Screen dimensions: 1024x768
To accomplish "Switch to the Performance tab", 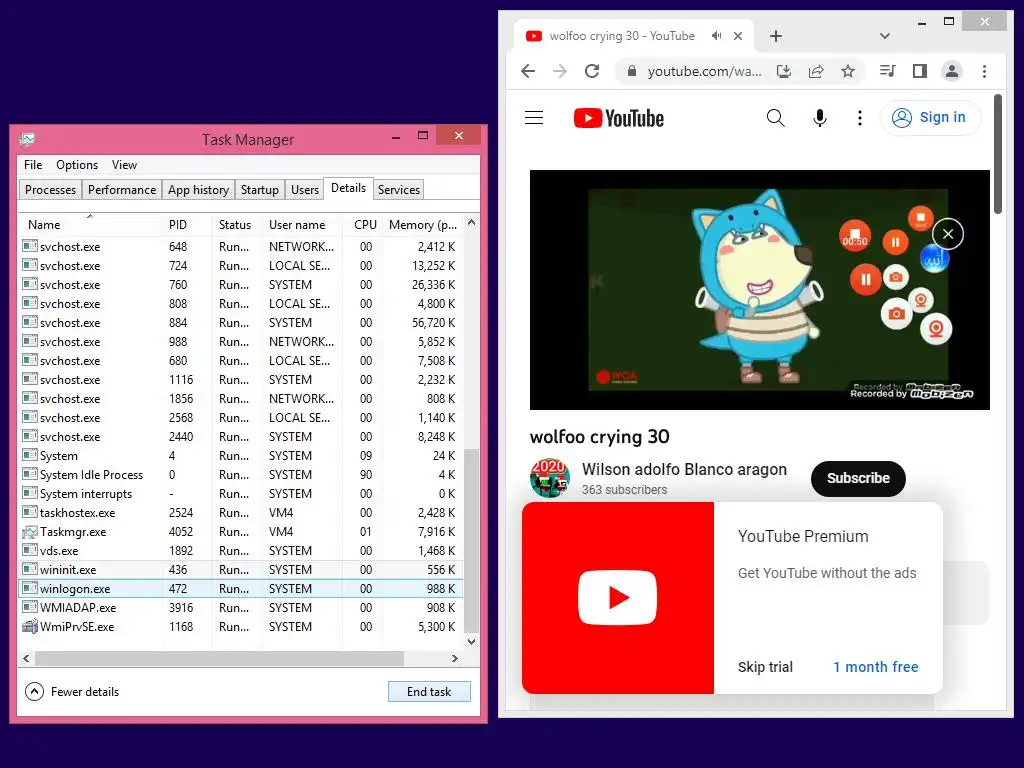I will pyautogui.click(x=122, y=189).
